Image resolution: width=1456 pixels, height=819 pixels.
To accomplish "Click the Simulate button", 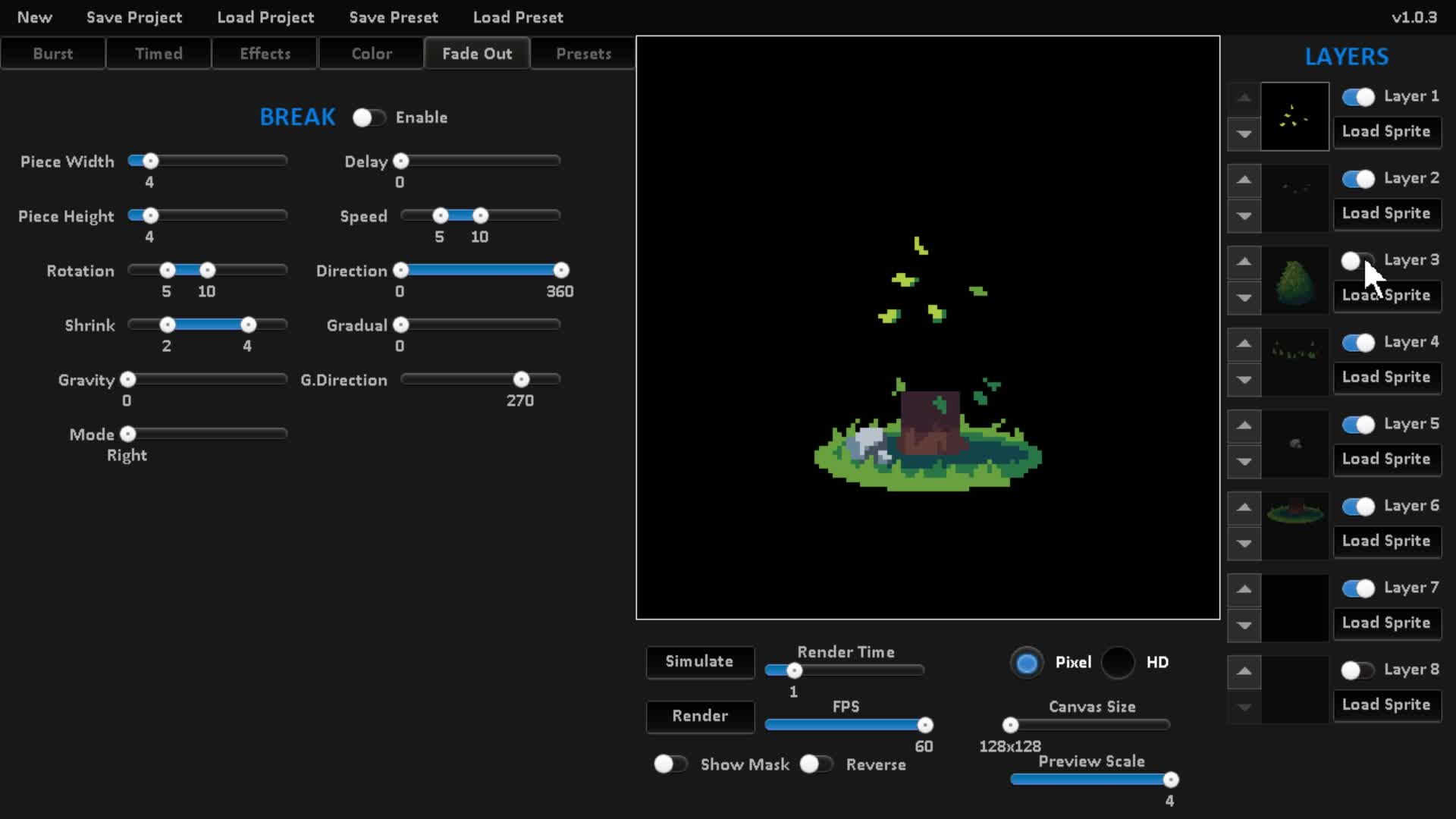I will 699,661.
